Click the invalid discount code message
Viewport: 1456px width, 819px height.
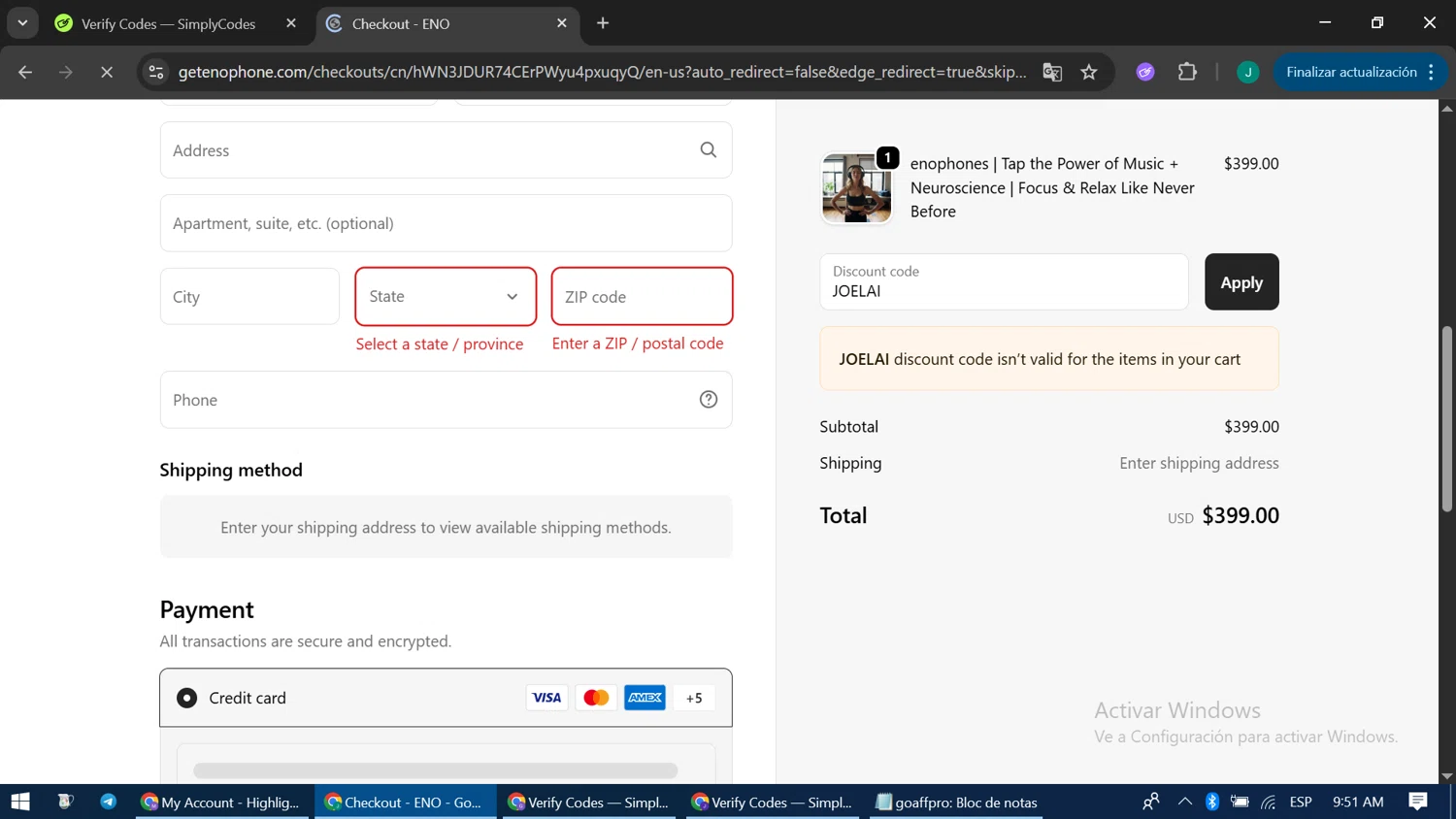[x=1049, y=359]
